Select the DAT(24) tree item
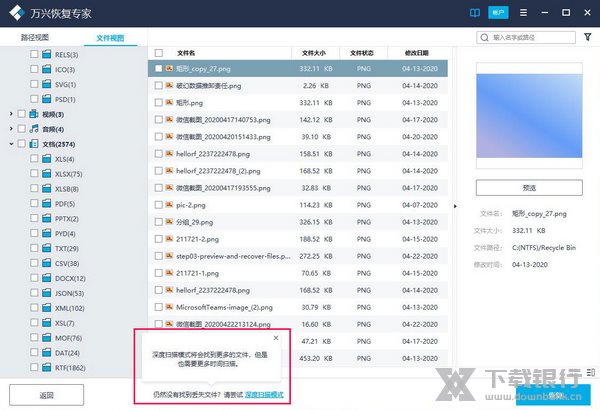 coord(67,353)
